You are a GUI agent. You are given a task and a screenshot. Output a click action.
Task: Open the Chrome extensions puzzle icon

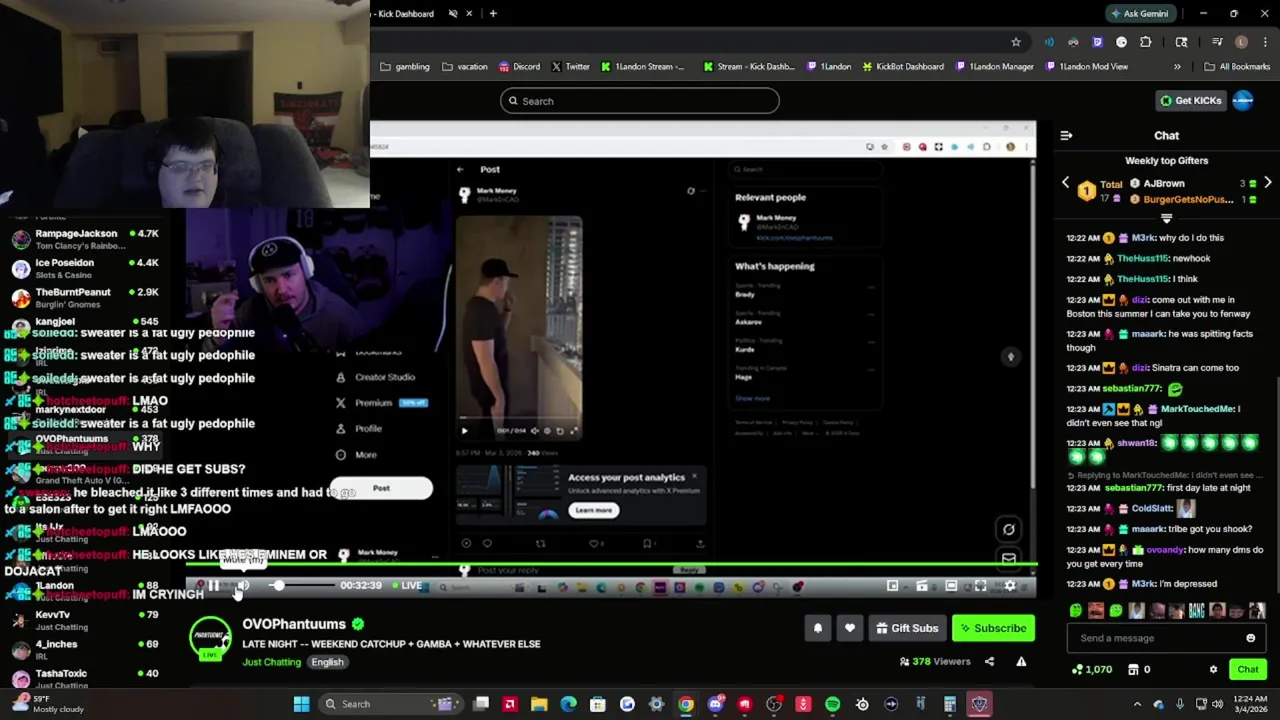click(x=1145, y=42)
